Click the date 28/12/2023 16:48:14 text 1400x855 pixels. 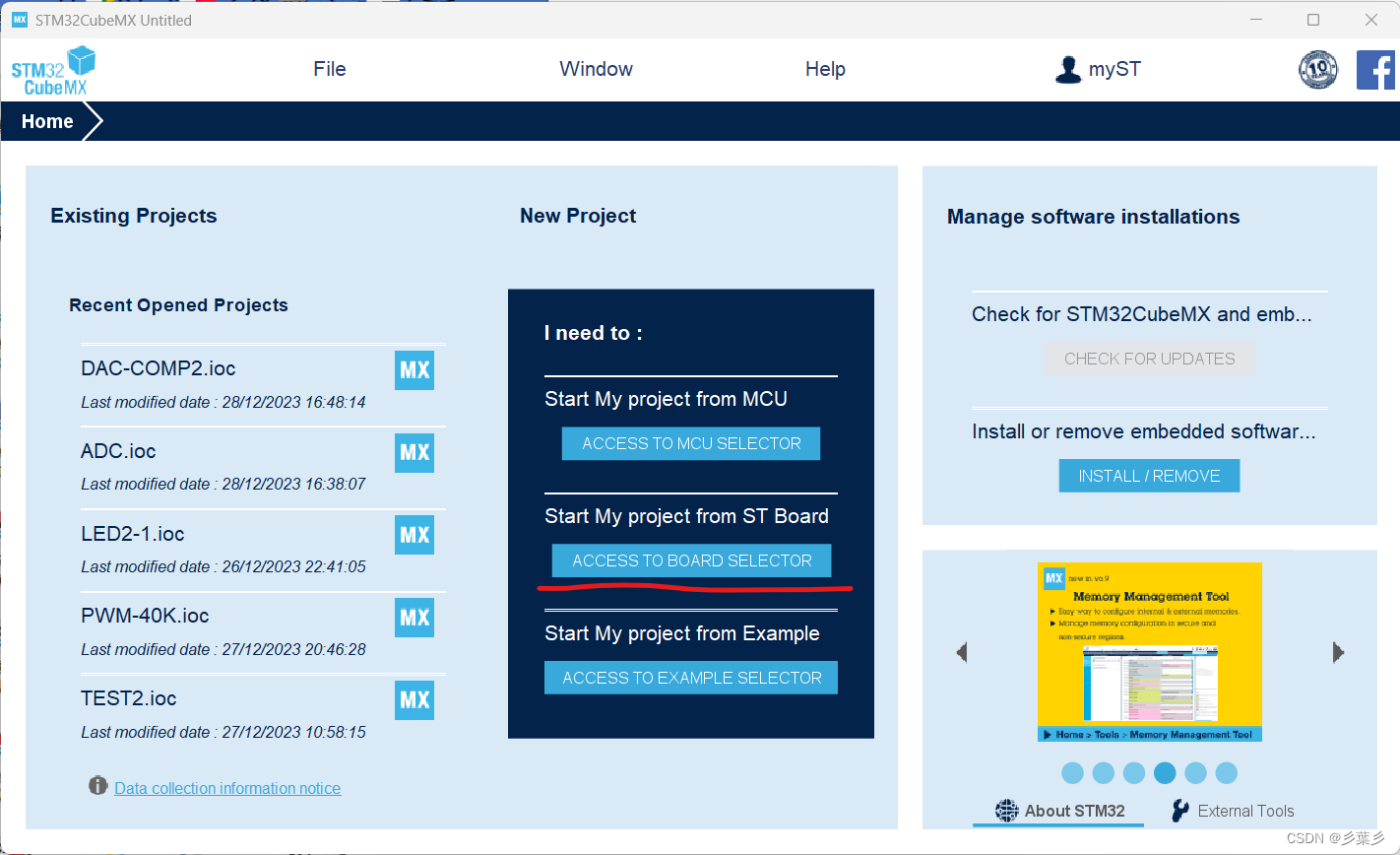tap(293, 402)
